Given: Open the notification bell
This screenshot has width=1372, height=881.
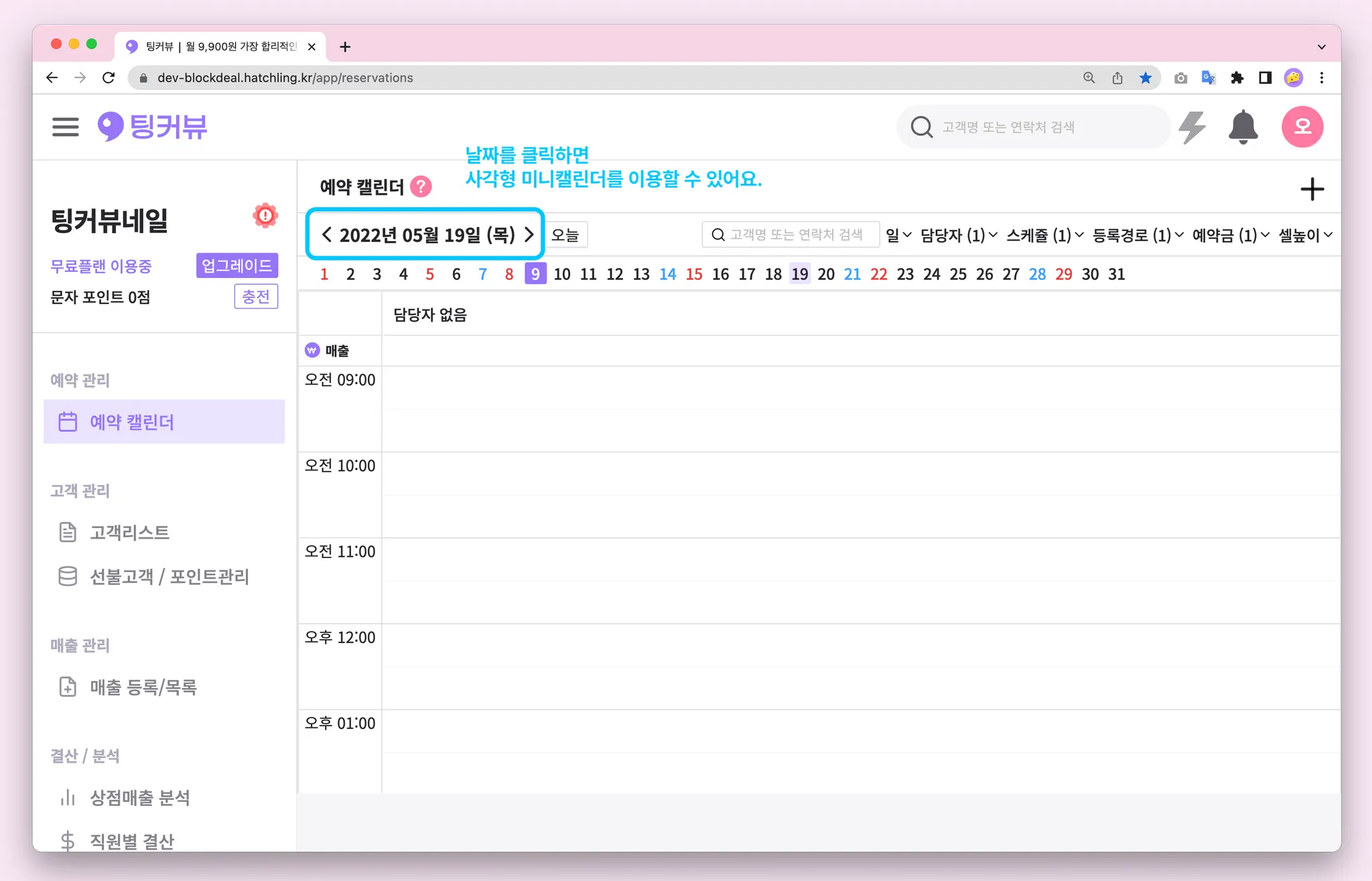Looking at the screenshot, I should tap(1243, 127).
